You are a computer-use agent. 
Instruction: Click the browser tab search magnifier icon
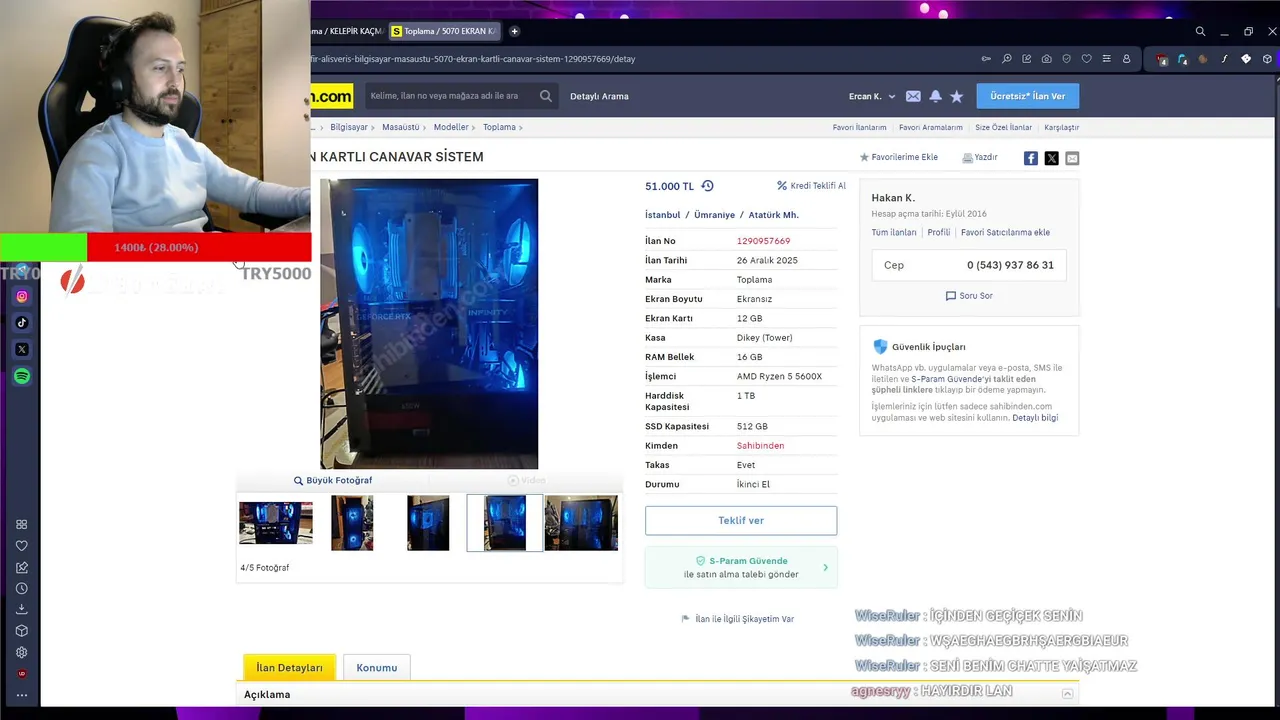tap(1200, 31)
